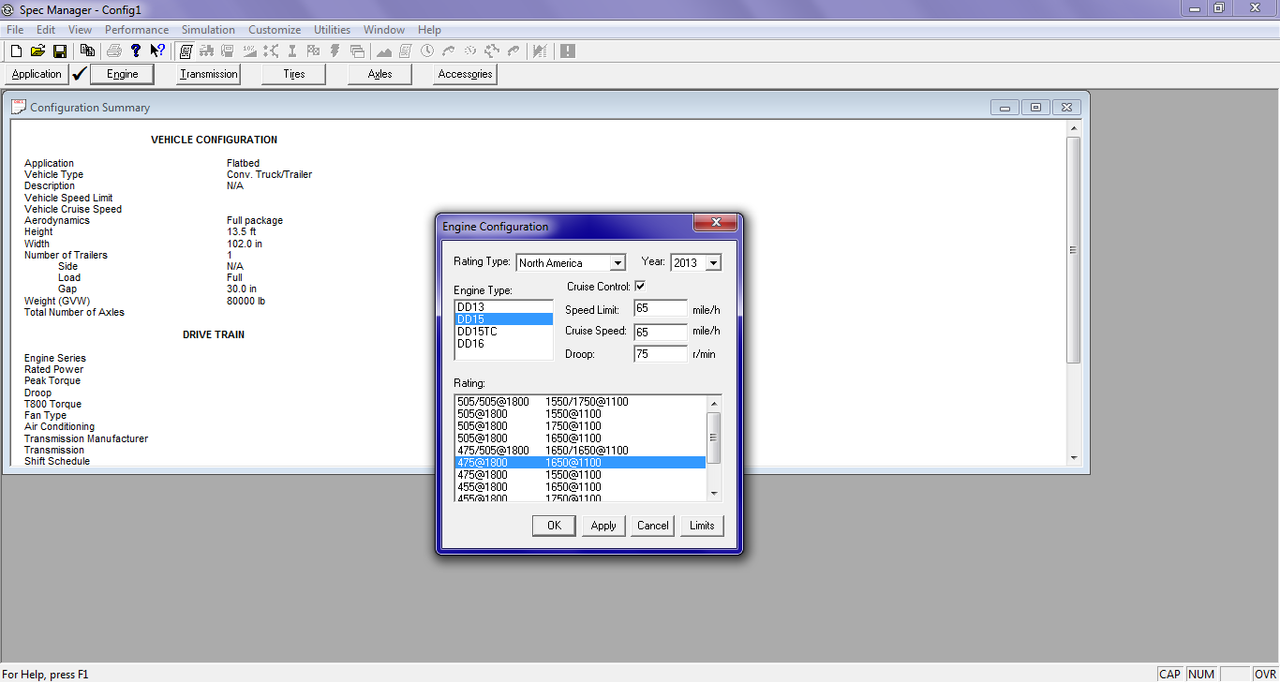Select rating 505@1800 1750@1100

pos(580,426)
